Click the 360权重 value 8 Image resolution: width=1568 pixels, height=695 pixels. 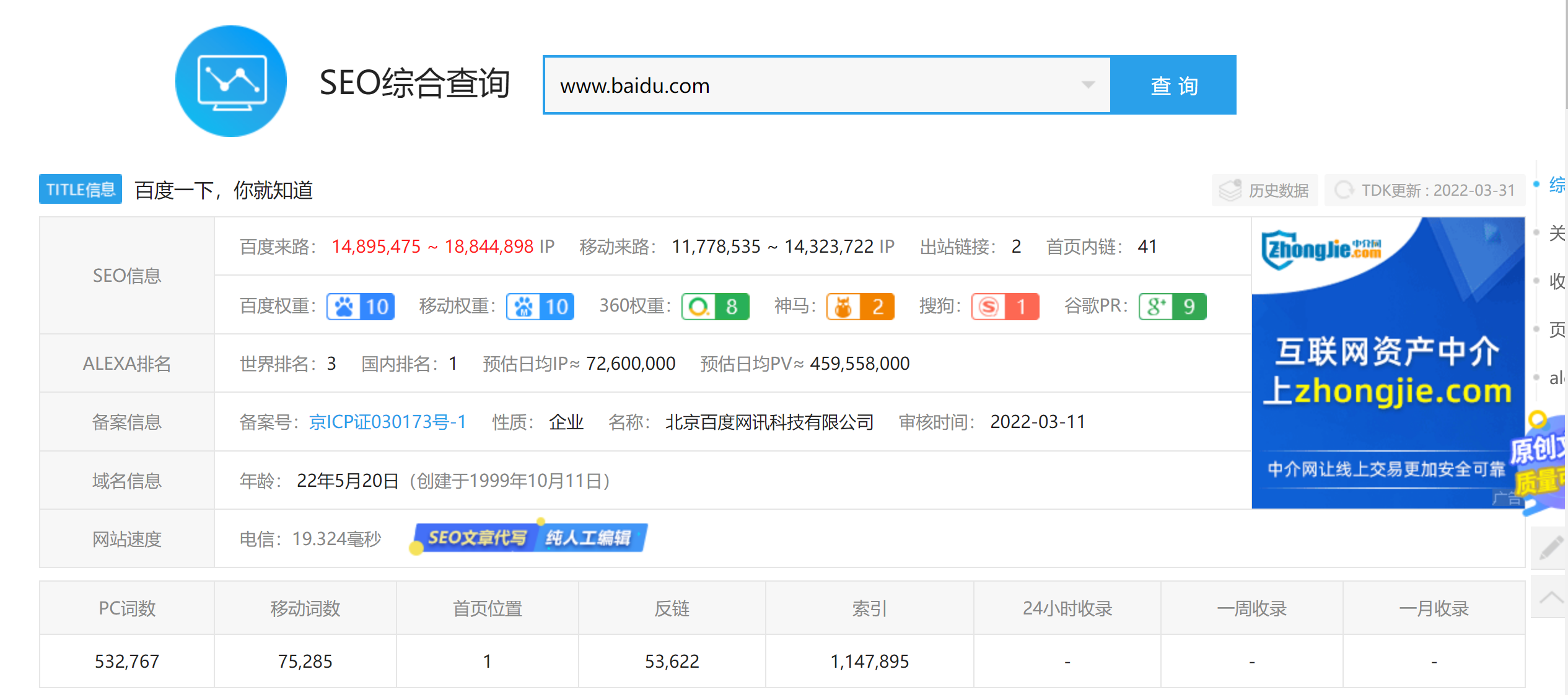(x=732, y=307)
